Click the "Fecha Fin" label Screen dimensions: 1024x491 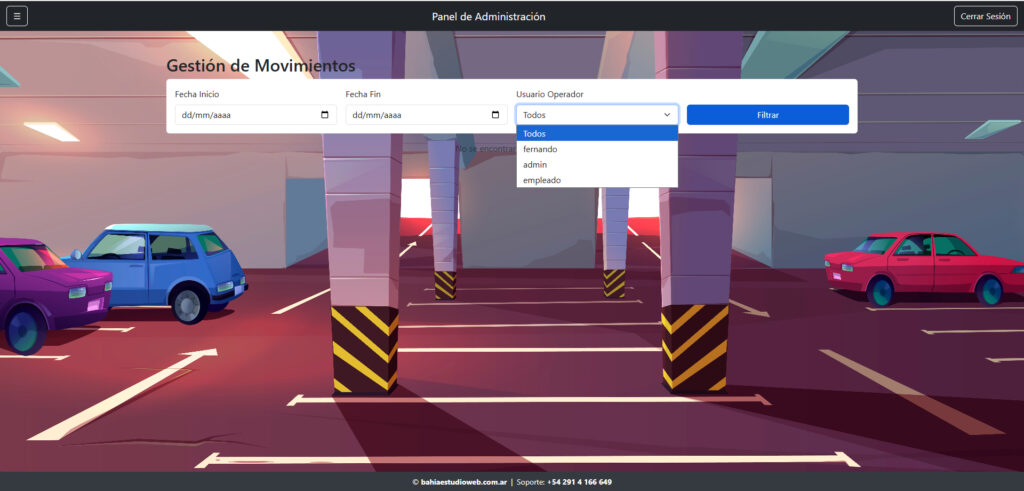pyautogui.click(x=364, y=94)
